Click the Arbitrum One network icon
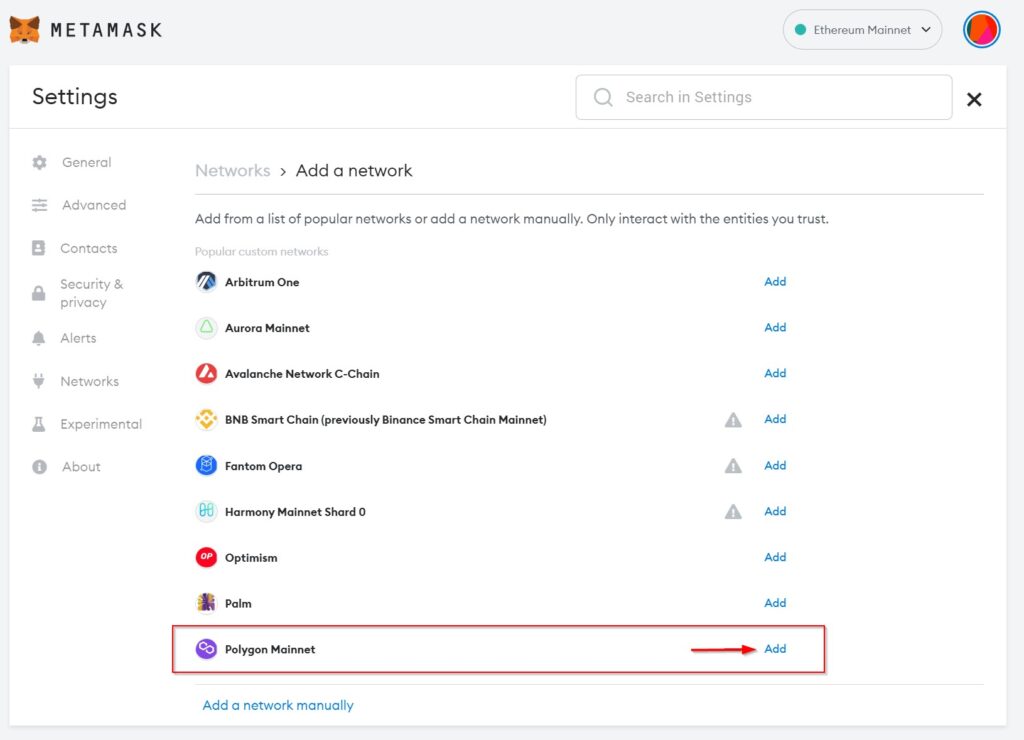Screen dimensions: 1024x740 [206, 282]
